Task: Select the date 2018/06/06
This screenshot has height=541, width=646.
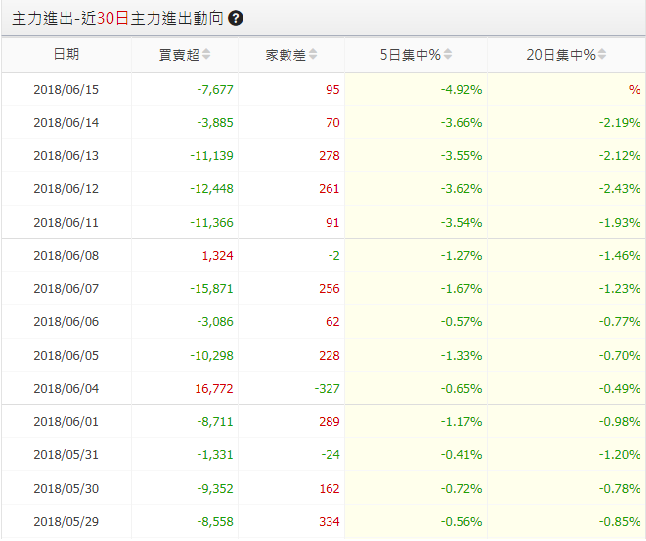Action: pyautogui.click(x=66, y=321)
